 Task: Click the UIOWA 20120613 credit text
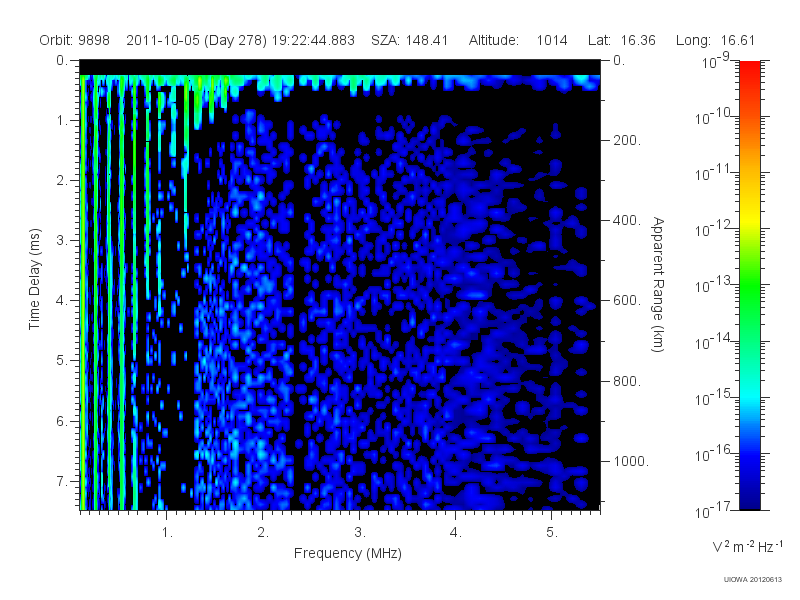pyautogui.click(x=753, y=579)
